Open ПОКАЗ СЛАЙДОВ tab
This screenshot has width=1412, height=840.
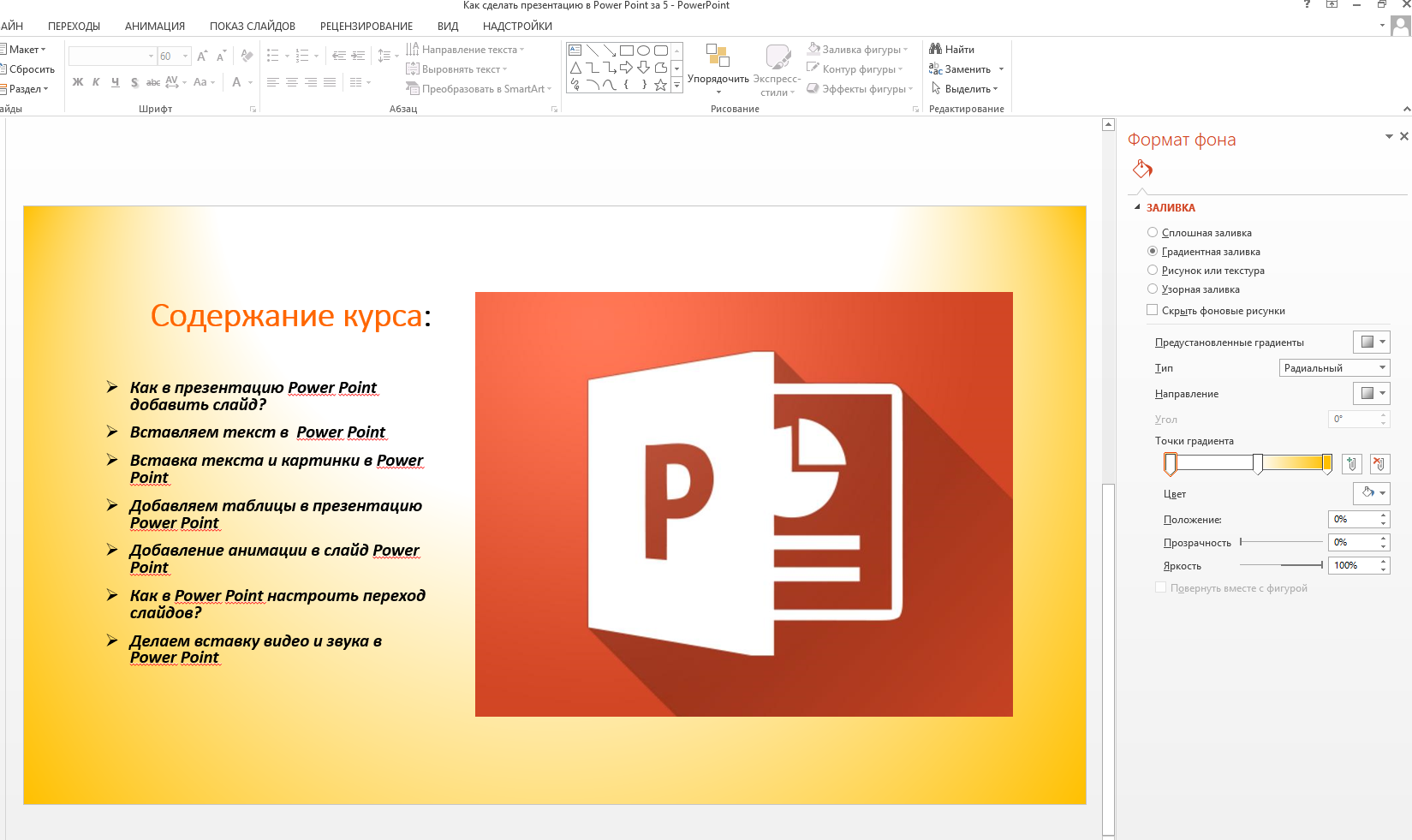click(253, 27)
